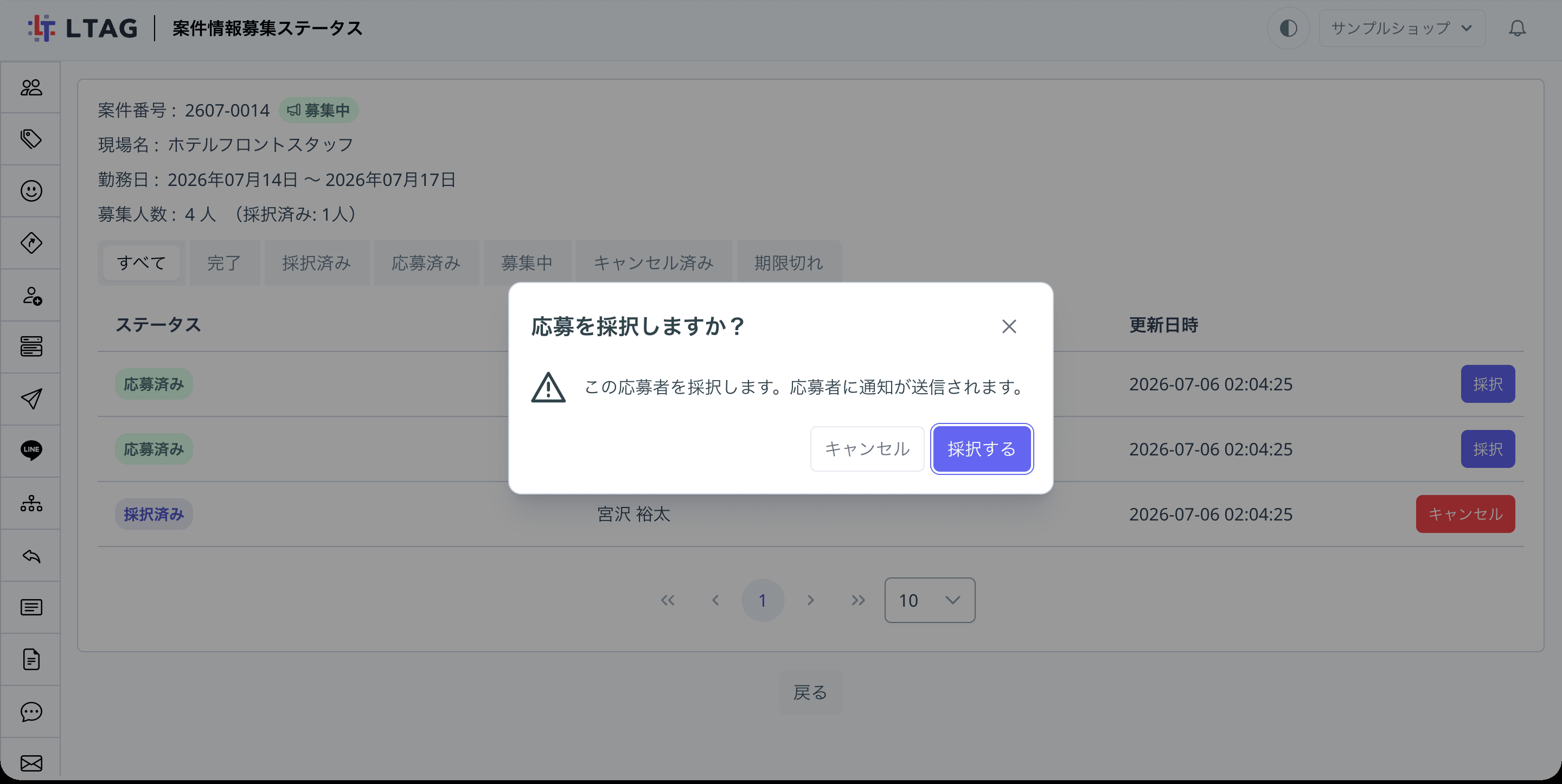Go to the last page of results

tap(858, 600)
